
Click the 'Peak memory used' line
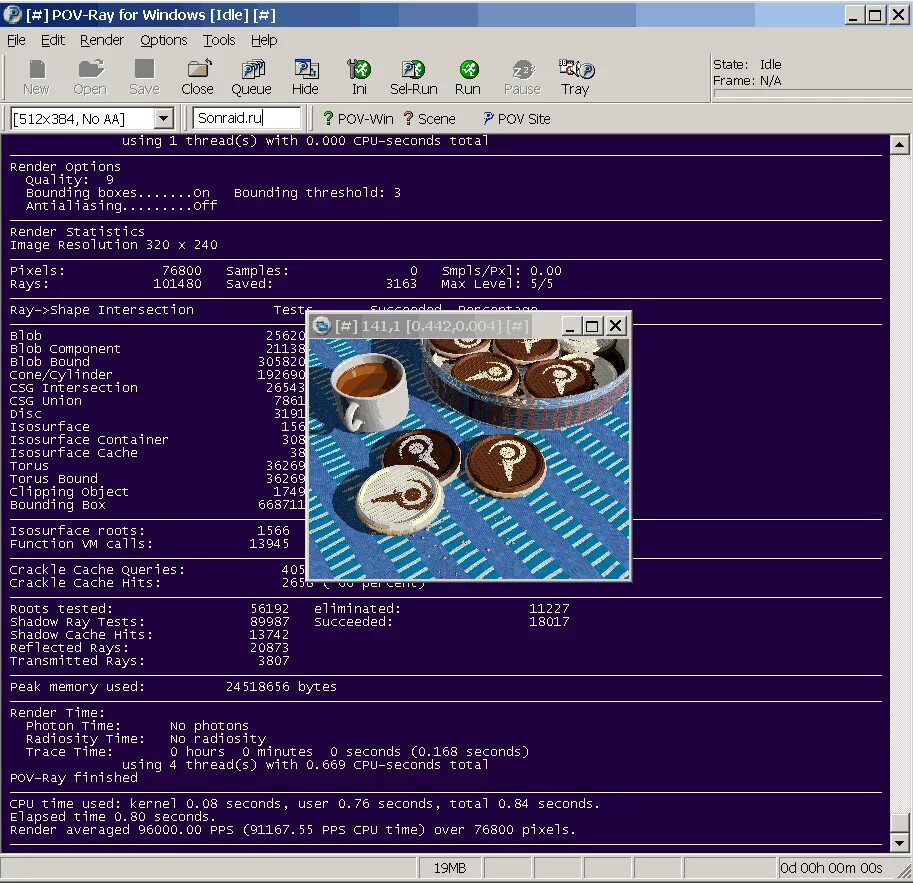point(173,687)
